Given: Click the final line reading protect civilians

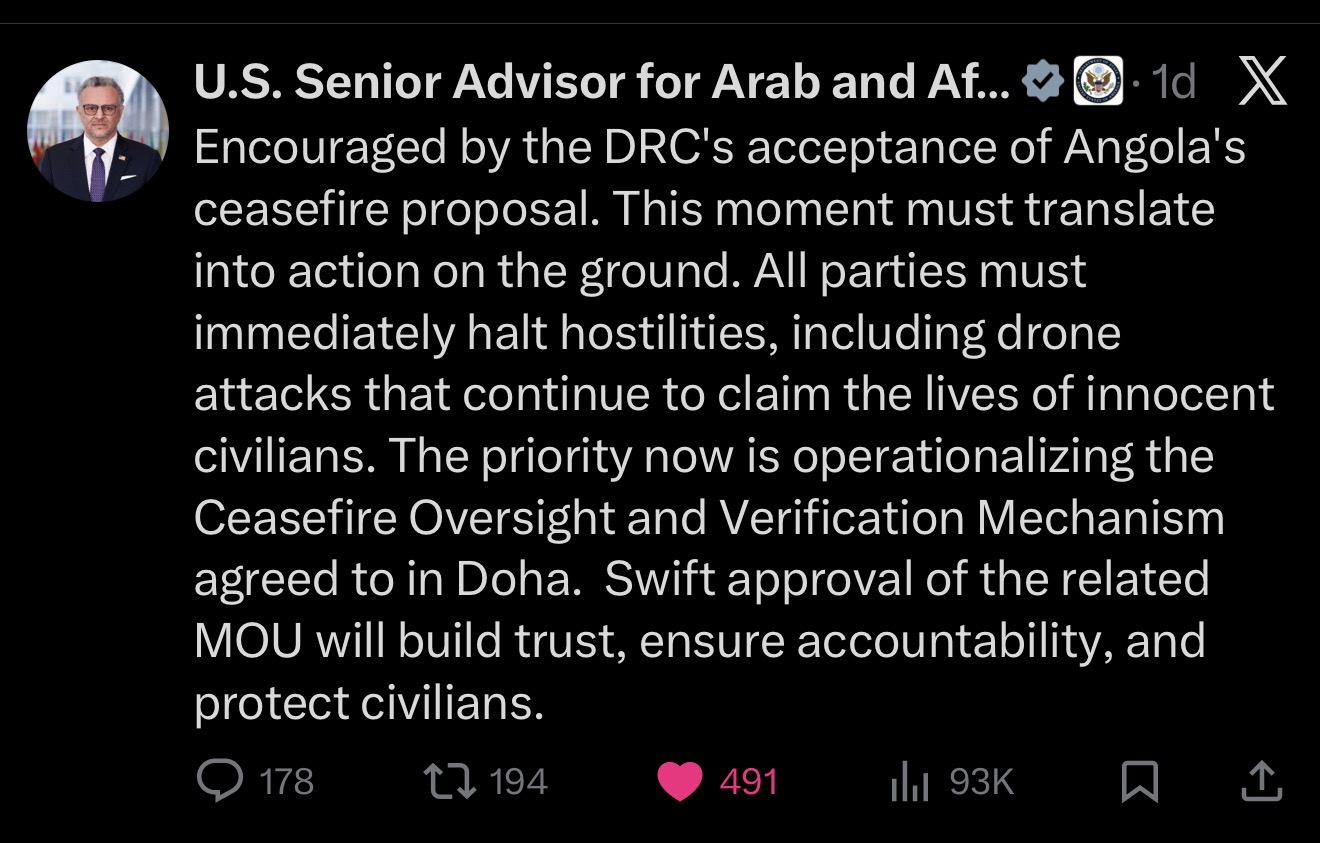Looking at the screenshot, I should pos(368,703).
